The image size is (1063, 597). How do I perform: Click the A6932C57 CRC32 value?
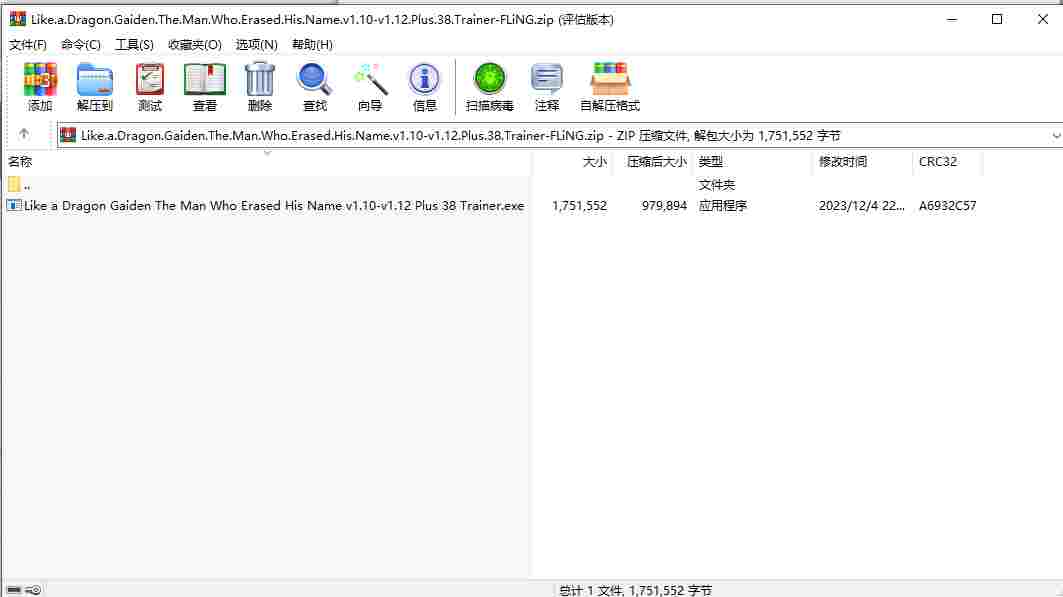point(948,205)
